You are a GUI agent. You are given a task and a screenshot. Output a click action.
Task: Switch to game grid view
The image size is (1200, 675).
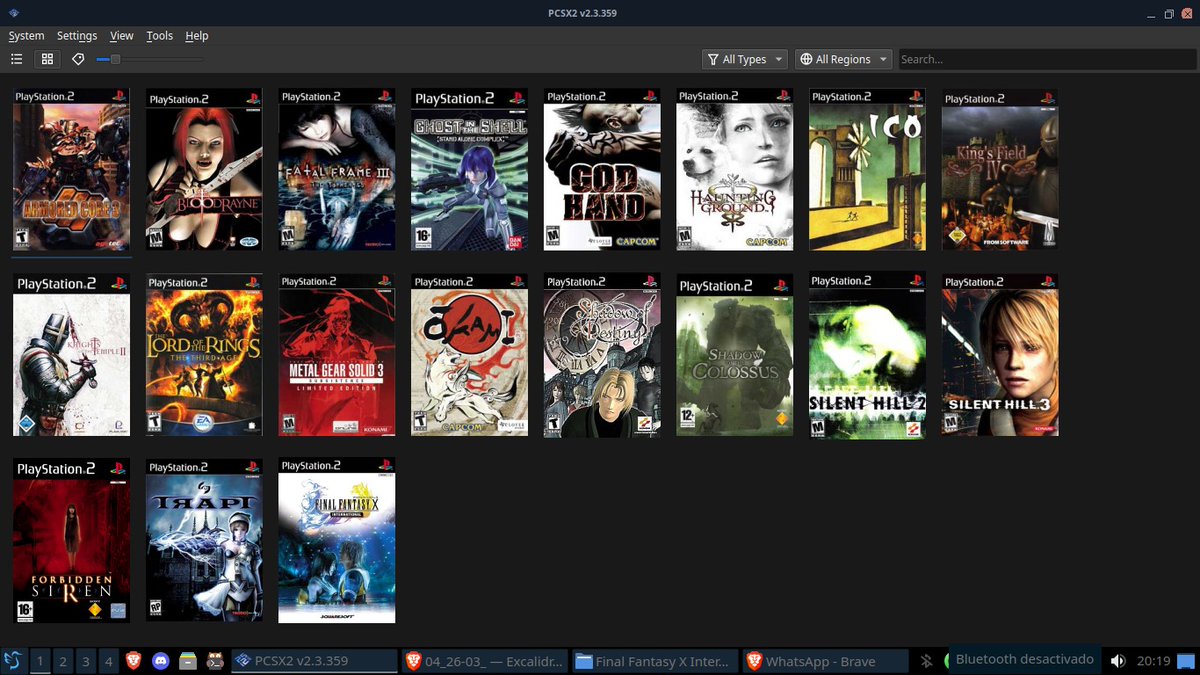click(47, 59)
